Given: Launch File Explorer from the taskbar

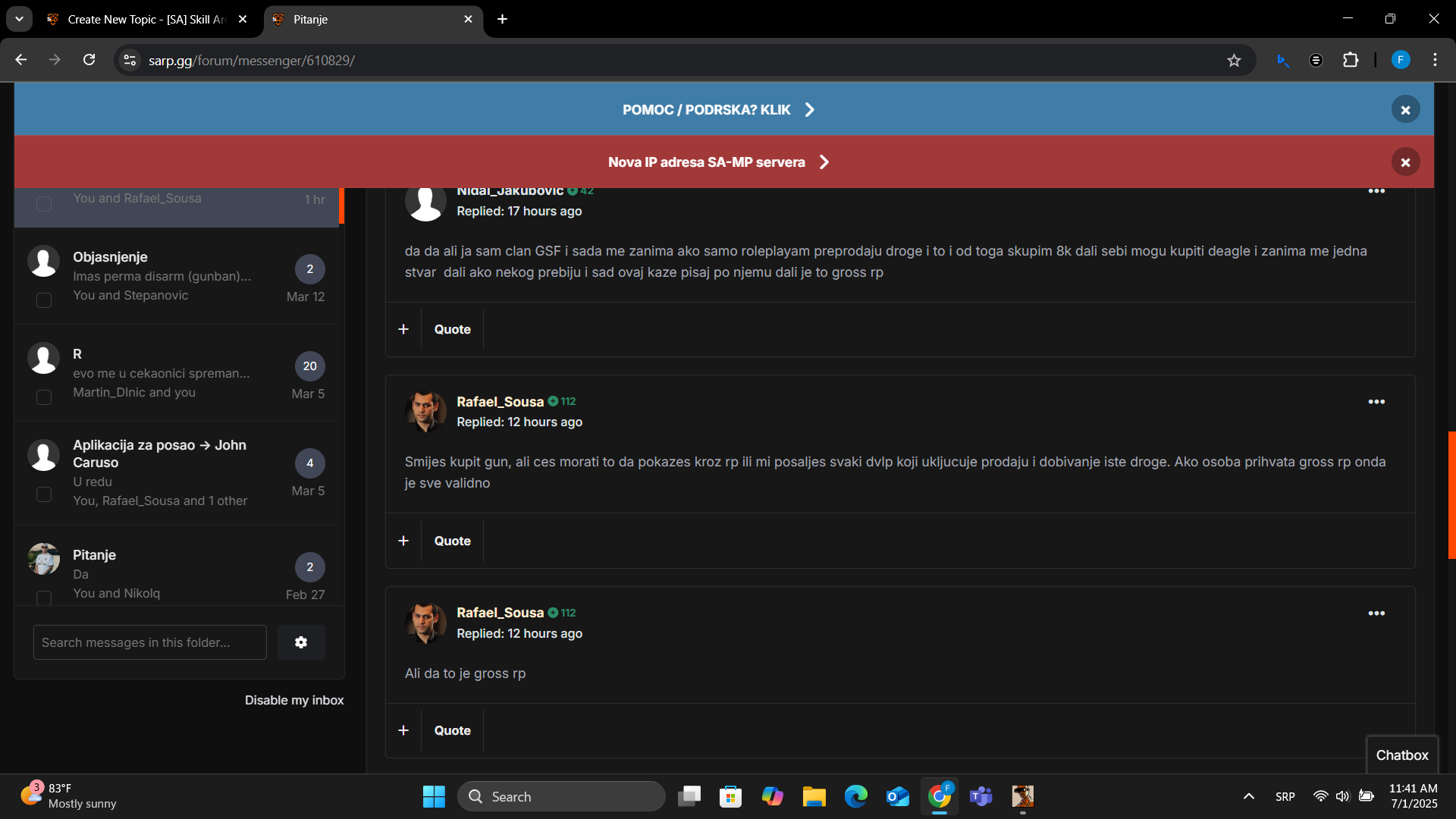Looking at the screenshot, I should click(814, 796).
